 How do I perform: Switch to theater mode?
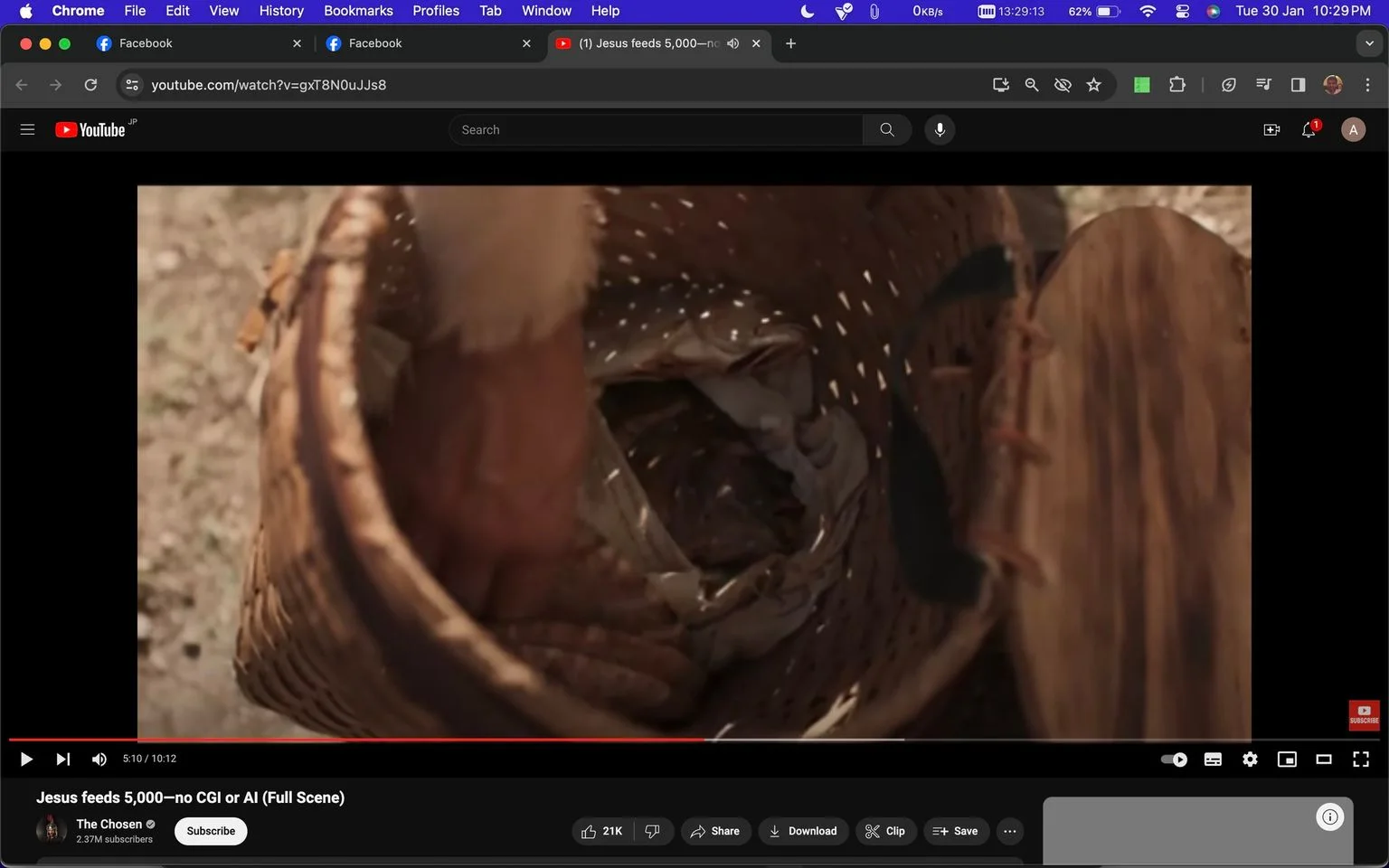click(x=1324, y=759)
